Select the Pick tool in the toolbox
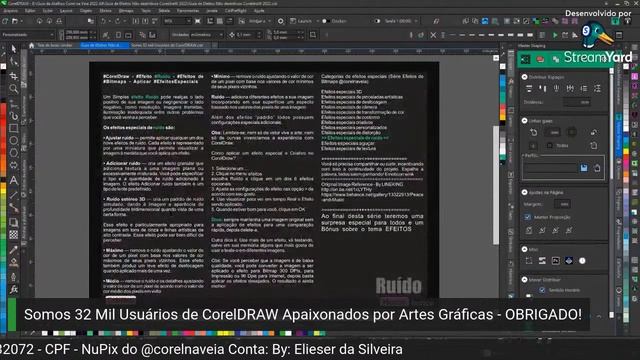The height and width of the screenshot is (360, 640). [14, 49]
